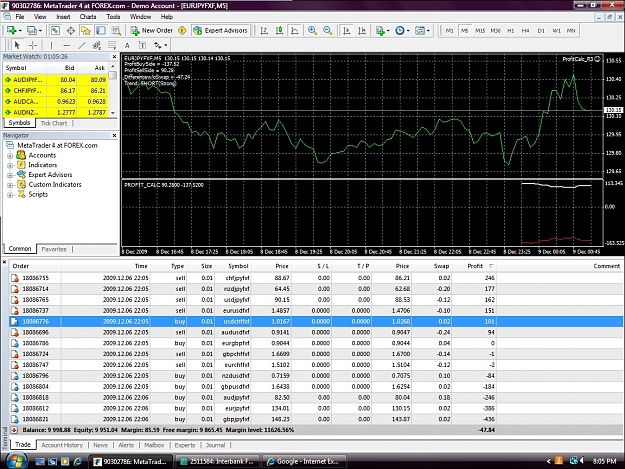Select the crosshair tool
Viewport: 625px width, 469px height.
click(x=33, y=45)
